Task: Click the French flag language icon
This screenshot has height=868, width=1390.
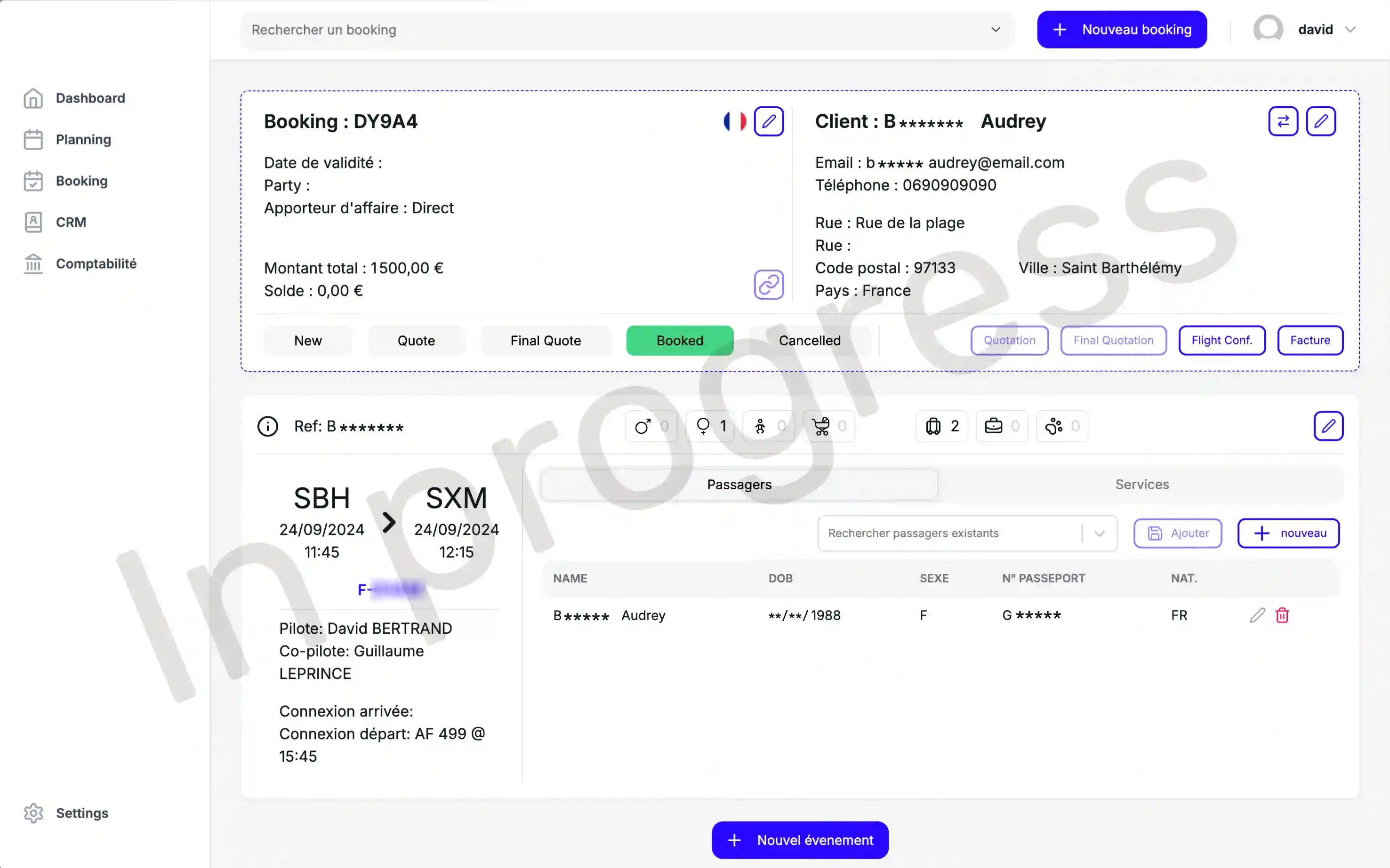Action: tap(735, 121)
